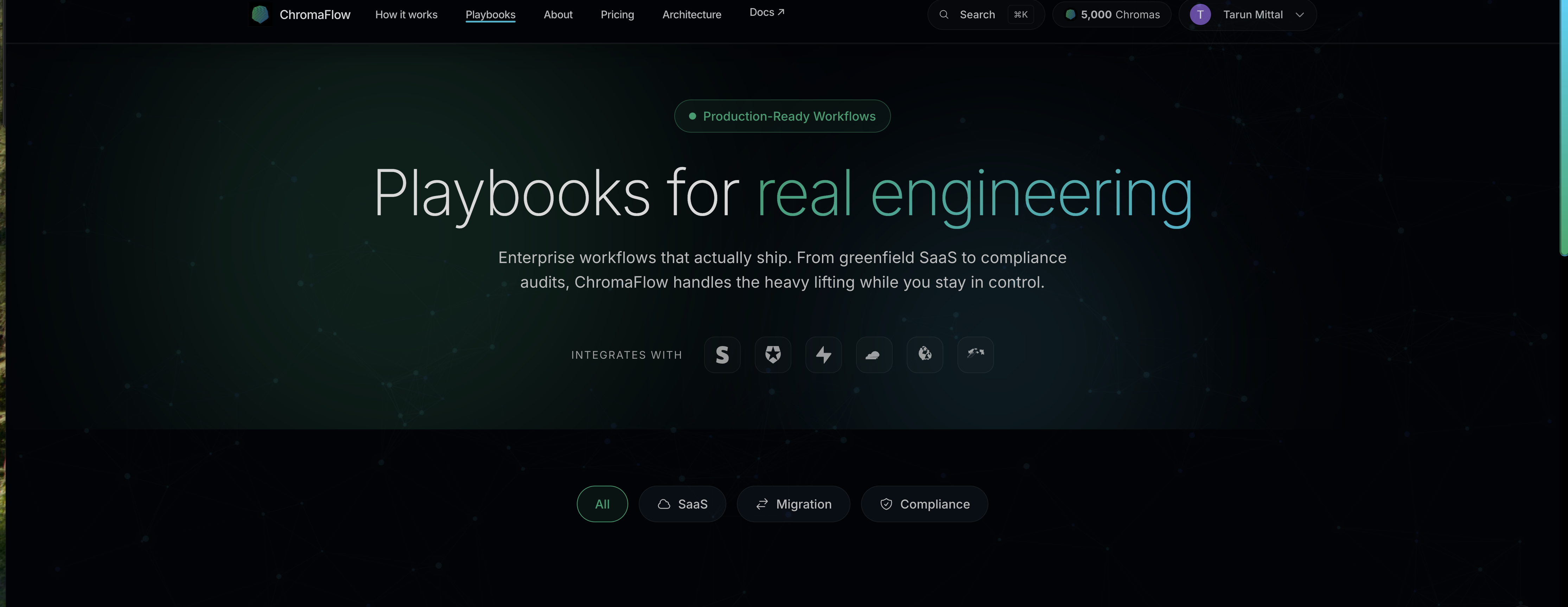Open the 5,000 Chromas balance pill
The image size is (1568, 607).
[1111, 14]
